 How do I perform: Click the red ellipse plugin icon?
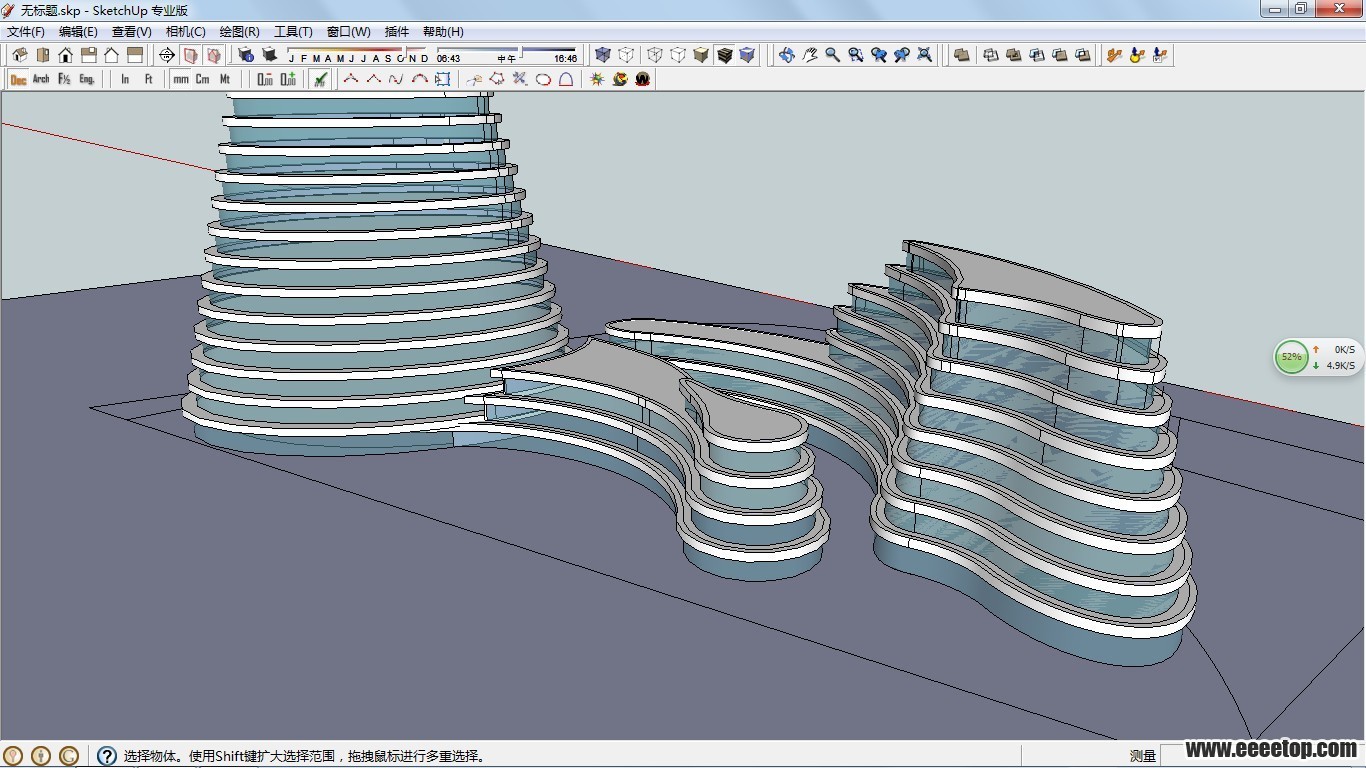tap(543, 78)
